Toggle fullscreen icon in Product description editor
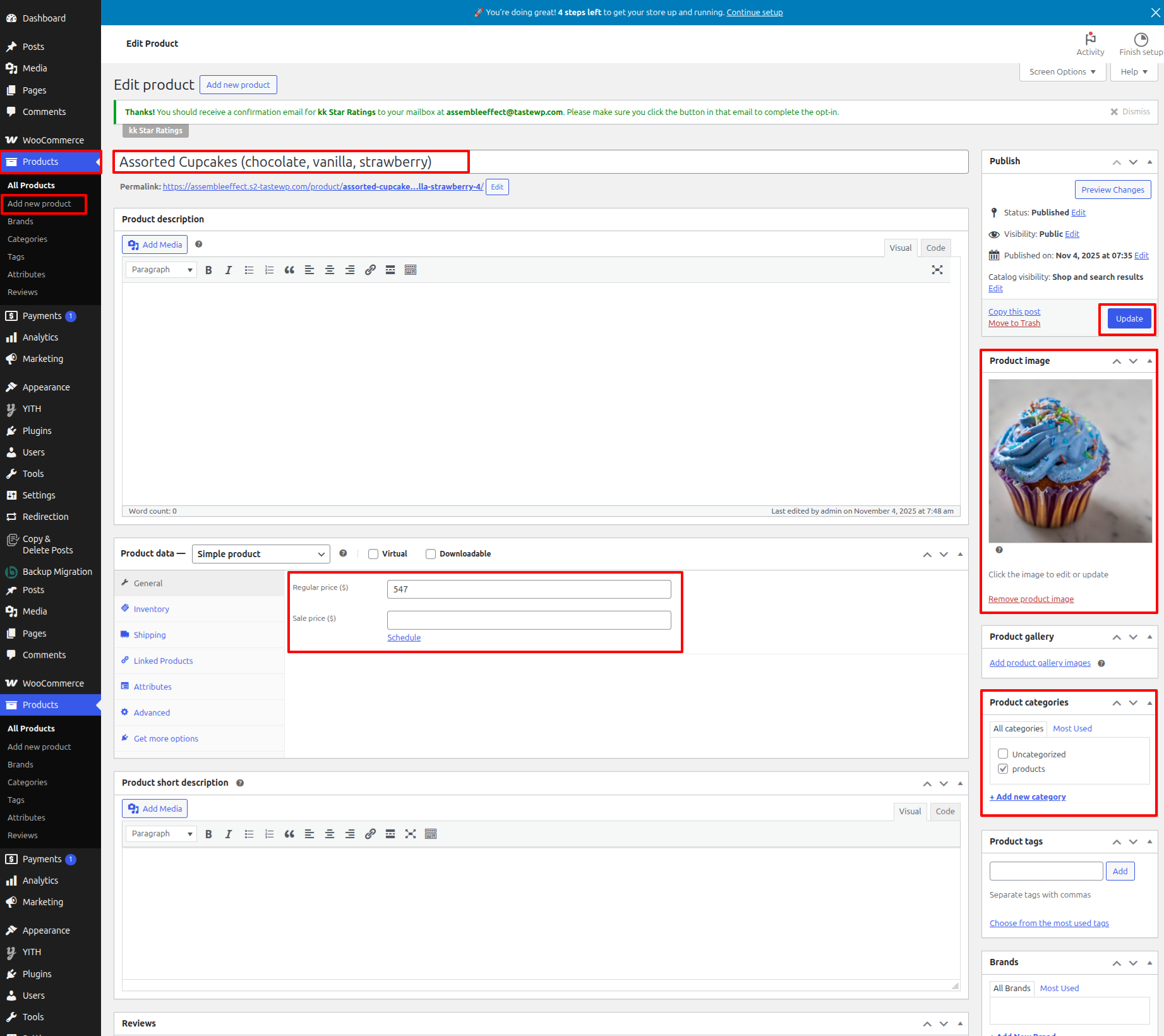Image resolution: width=1164 pixels, height=1036 pixels. pyautogui.click(x=937, y=270)
